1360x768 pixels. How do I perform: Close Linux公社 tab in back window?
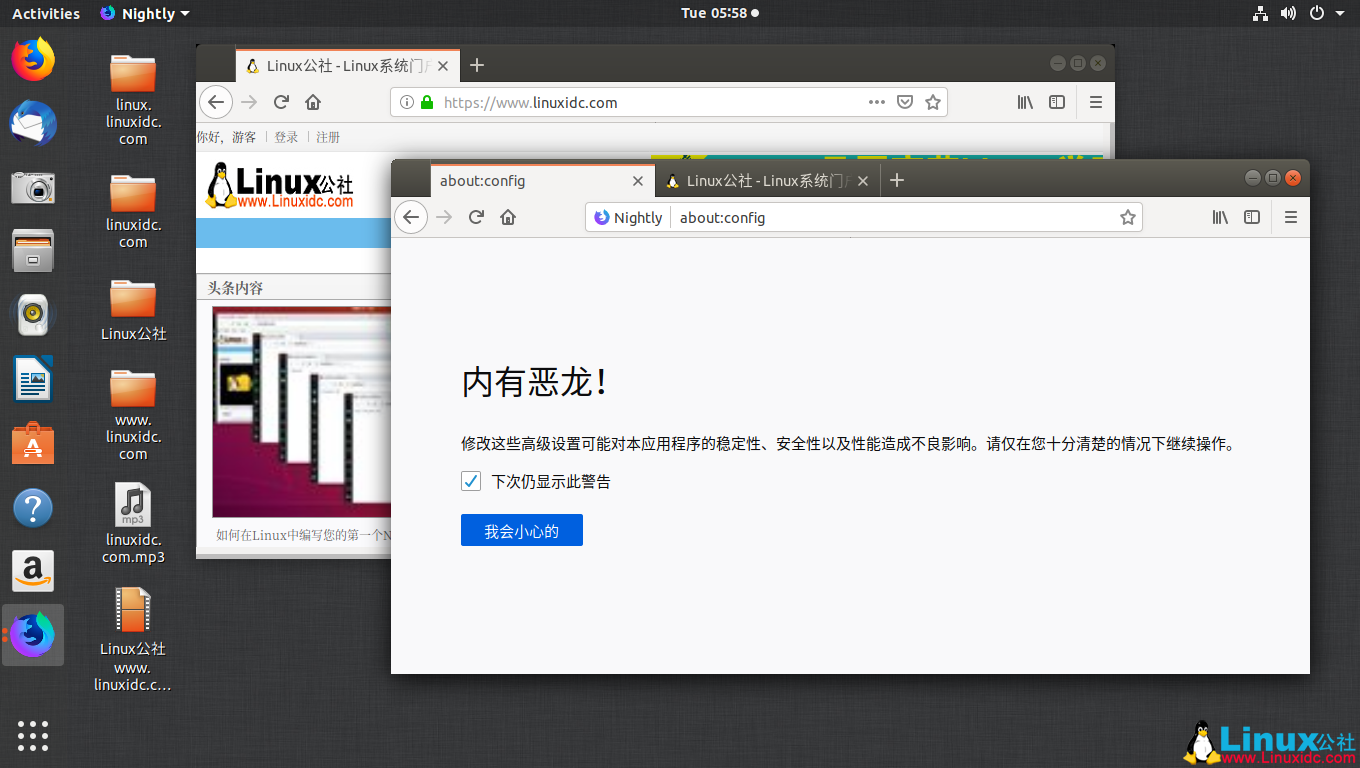[x=443, y=66]
